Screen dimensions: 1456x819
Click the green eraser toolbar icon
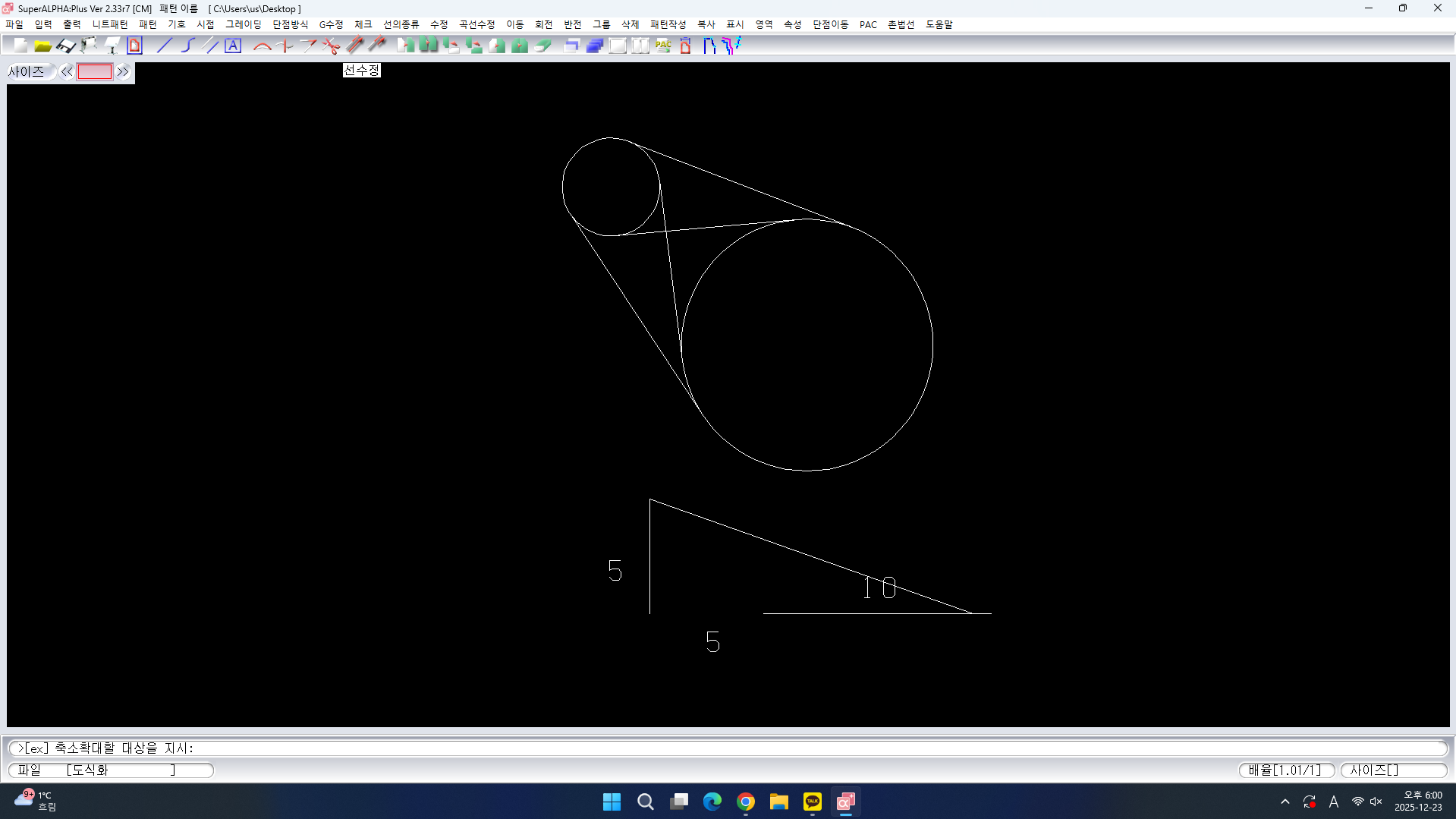point(542,46)
